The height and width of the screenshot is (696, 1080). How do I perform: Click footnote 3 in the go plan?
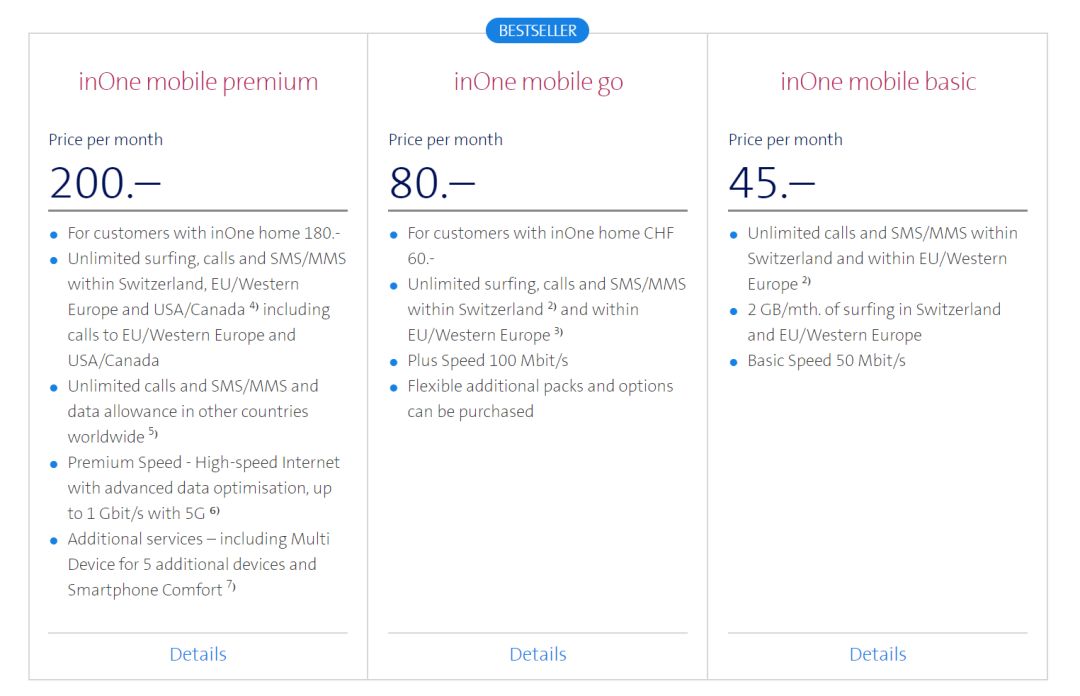tap(559, 332)
